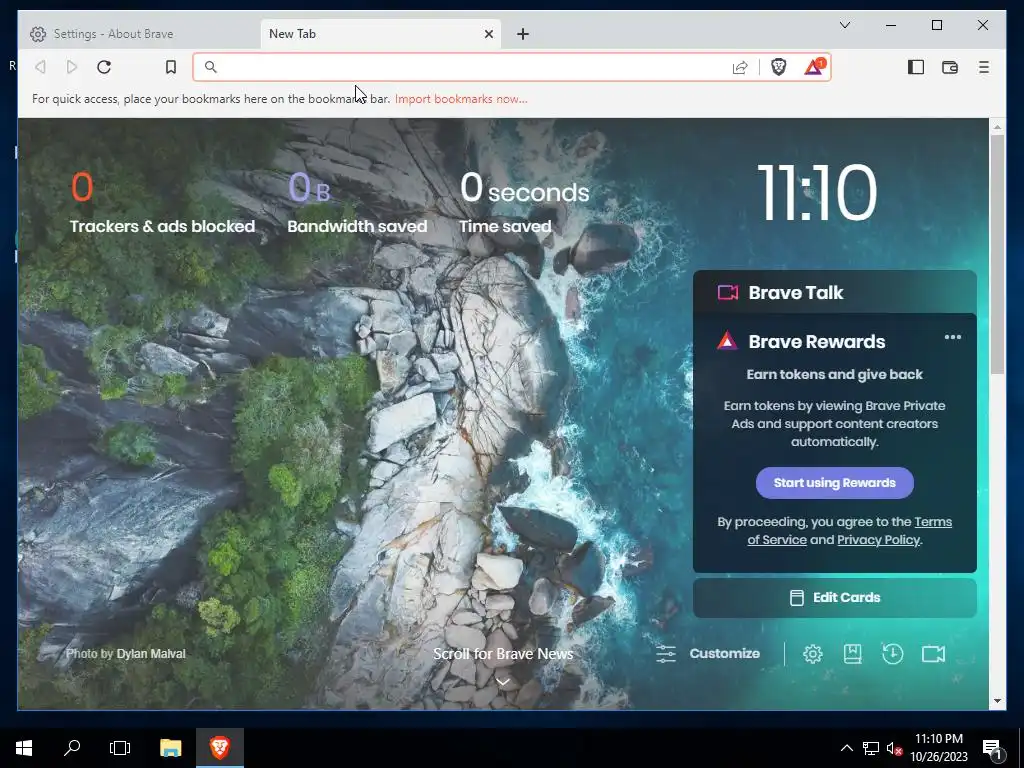Click the page vertical scrollbar thumb
Viewport: 1024px width, 768px height.
click(x=997, y=255)
